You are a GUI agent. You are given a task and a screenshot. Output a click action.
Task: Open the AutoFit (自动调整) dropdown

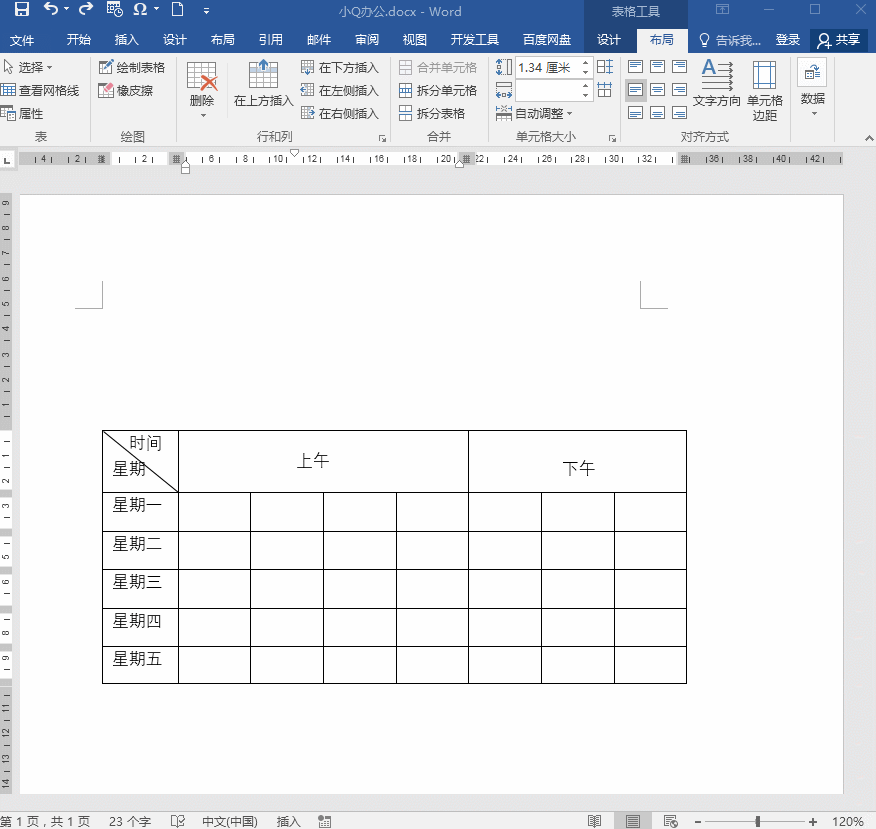coord(534,113)
